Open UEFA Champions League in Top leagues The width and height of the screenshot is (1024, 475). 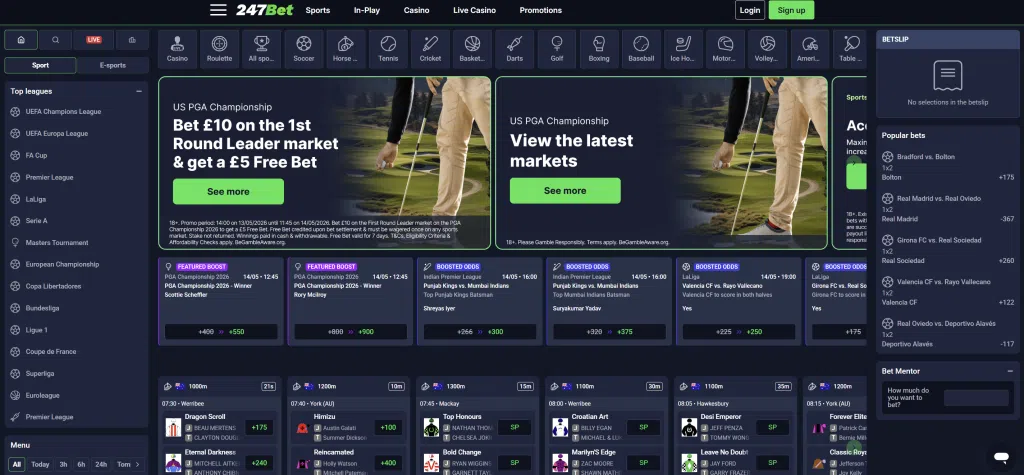[63, 112]
